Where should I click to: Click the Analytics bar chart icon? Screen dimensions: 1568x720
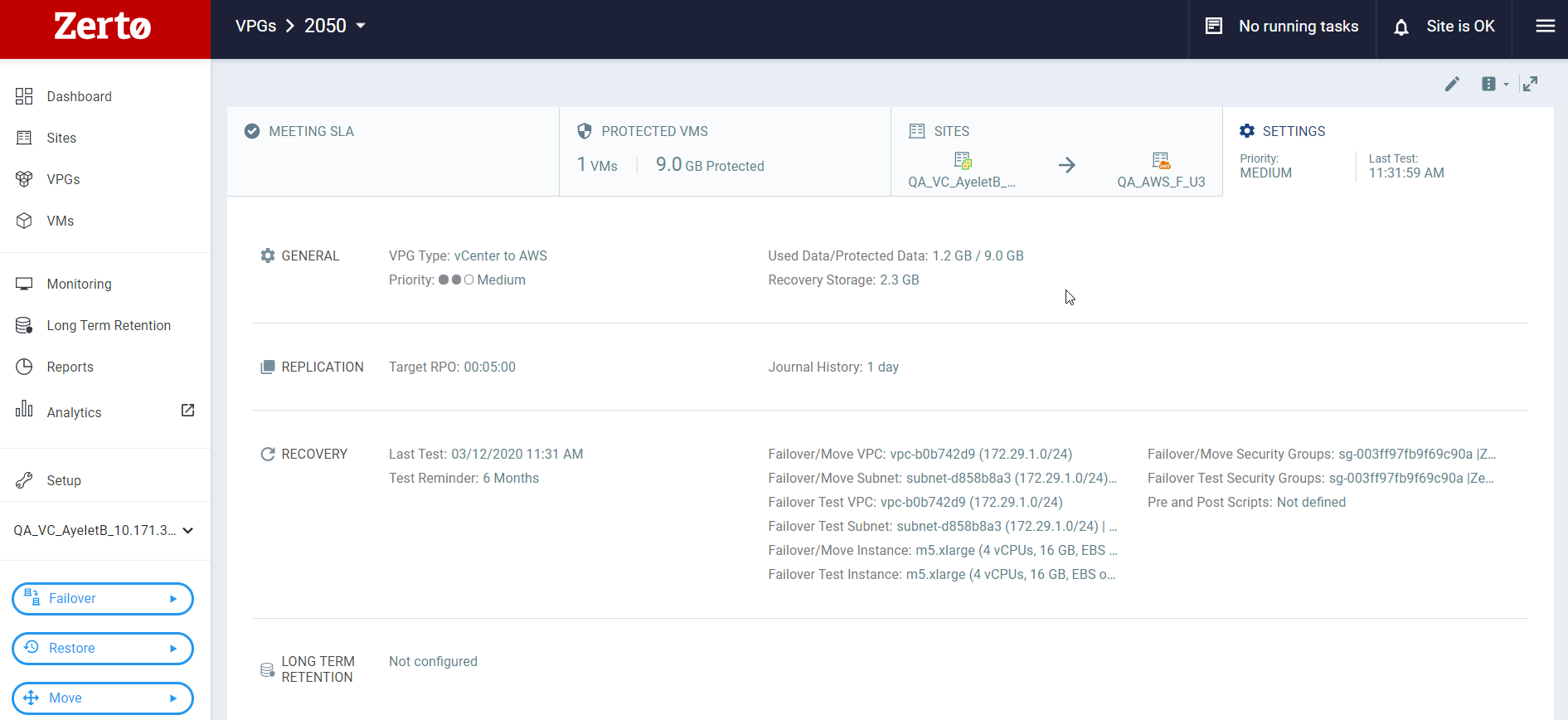coord(24,408)
